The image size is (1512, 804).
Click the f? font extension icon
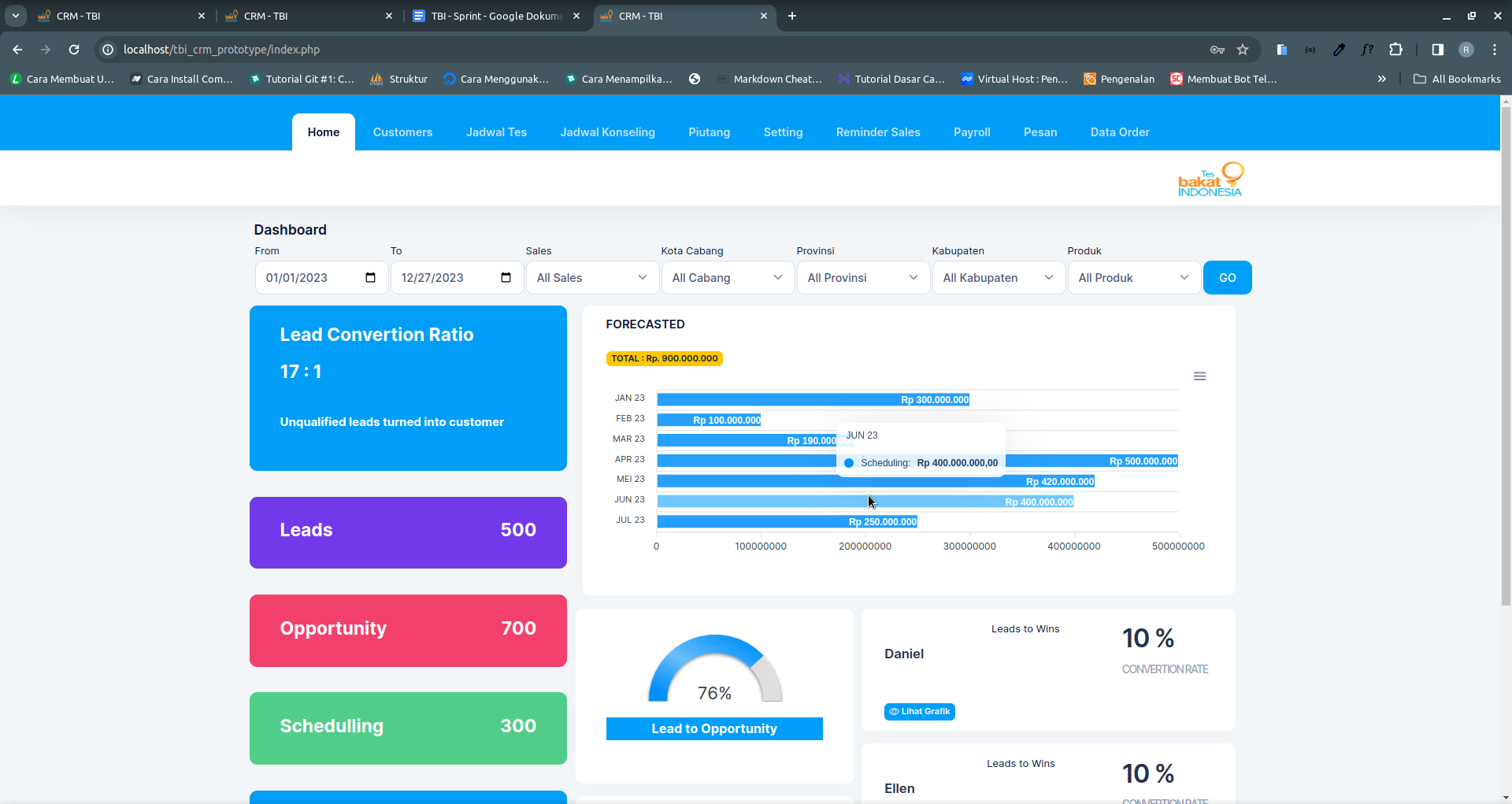(x=1367, y=50)
